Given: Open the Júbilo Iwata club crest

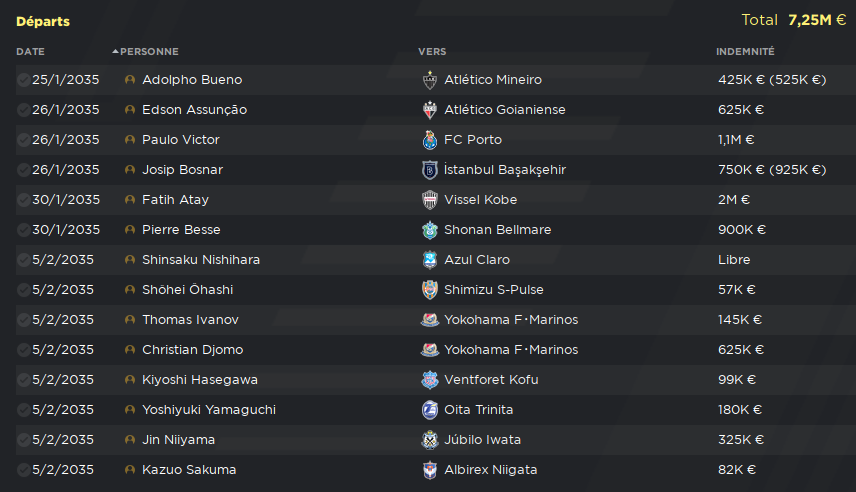Looking at the screenshot, I should (x=430, y=440).
